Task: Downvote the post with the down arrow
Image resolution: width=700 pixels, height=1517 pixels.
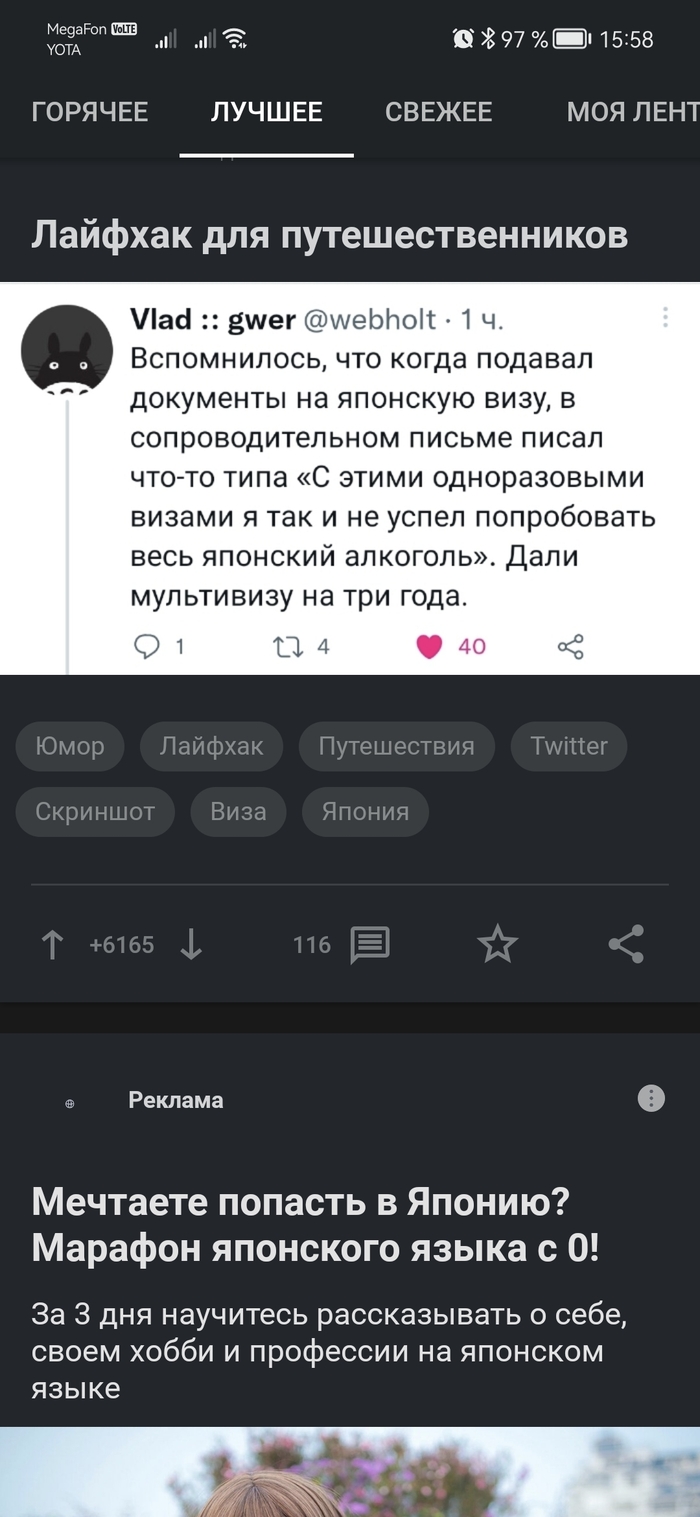Action: click(x=192, y=943)
